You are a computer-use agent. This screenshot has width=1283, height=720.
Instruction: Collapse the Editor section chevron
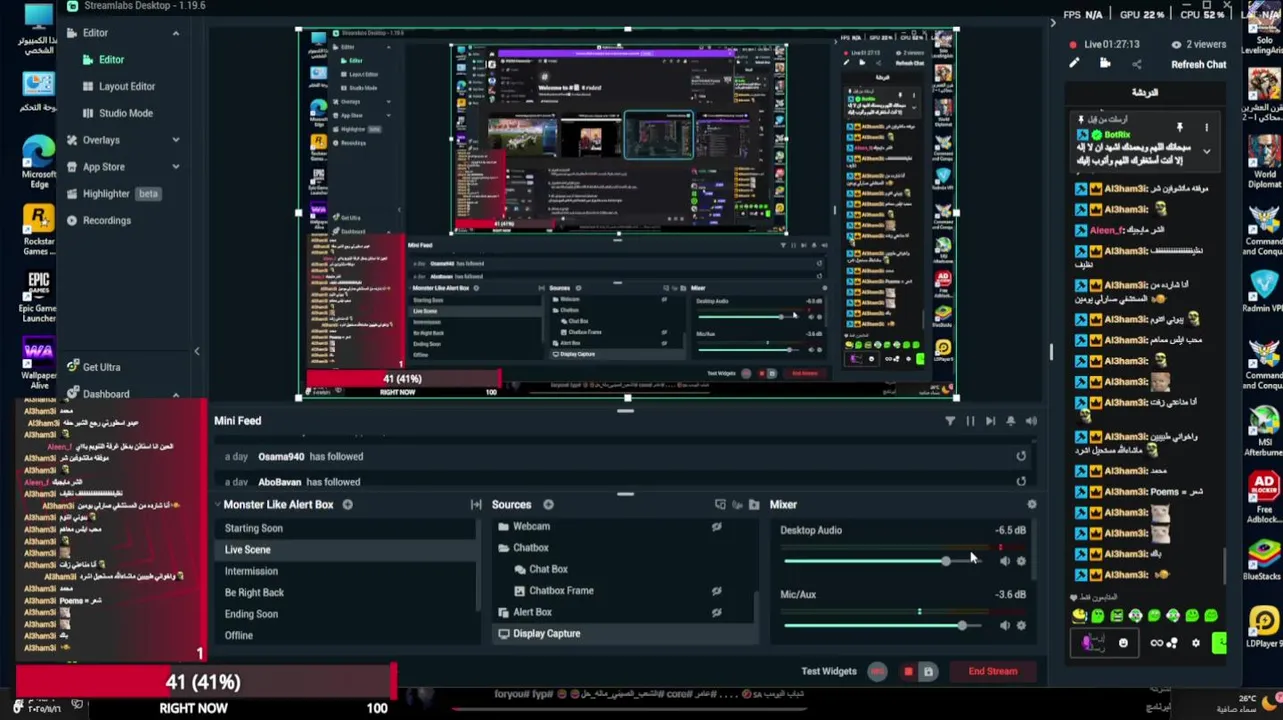click(x=176, y=33)
